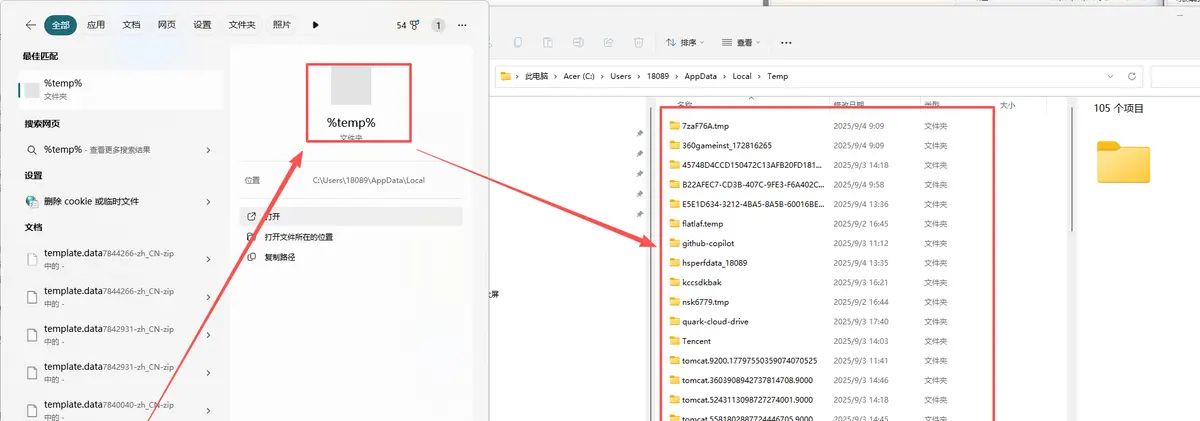This screenshot has height=421, width=1200.
Task: Click the Explorer search box
Action: (x=1175, y=76)
